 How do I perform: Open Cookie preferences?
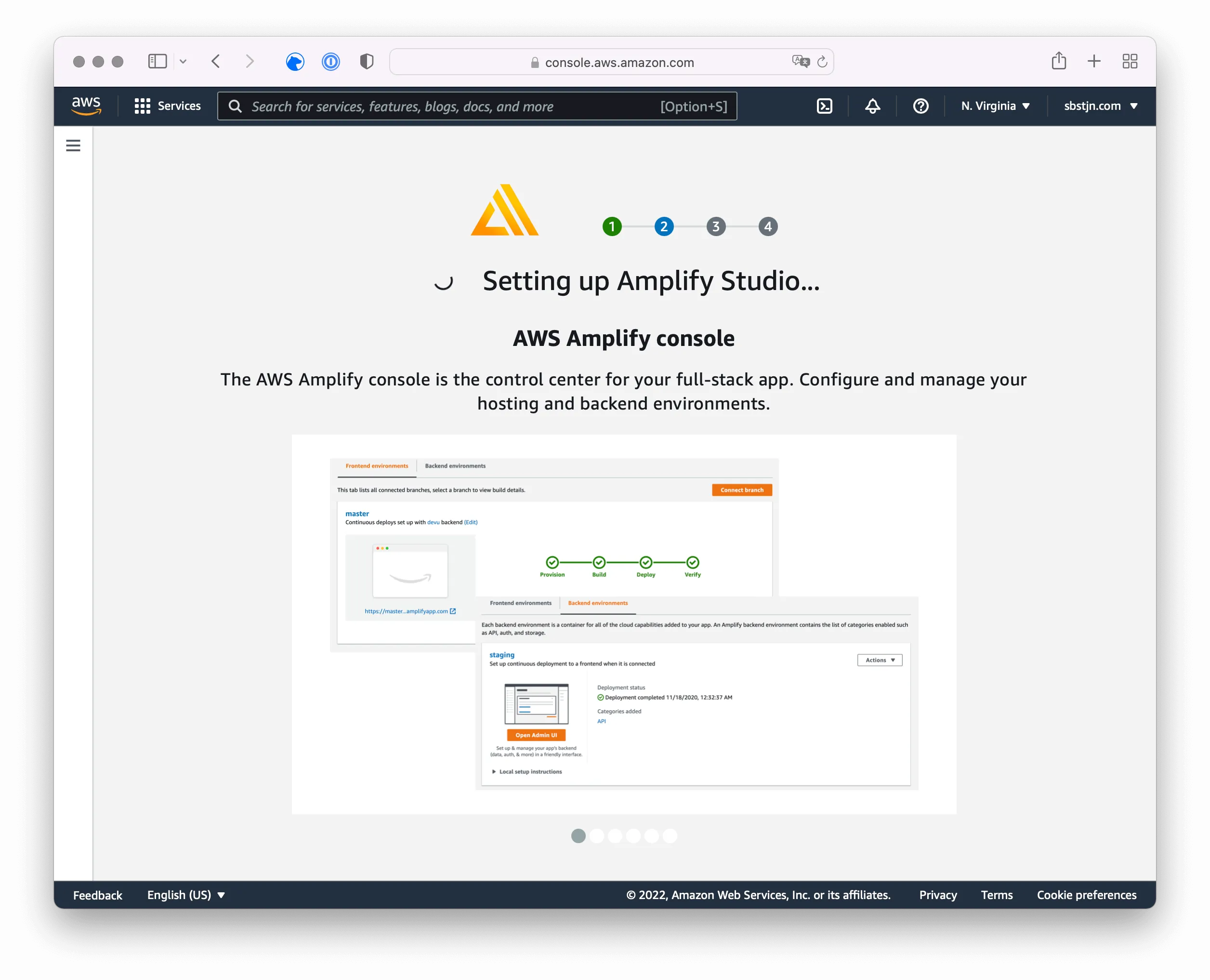(1086, 895)
